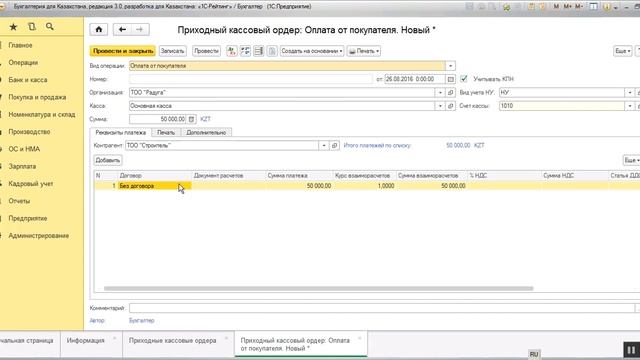This screenshot has height=360, width=640.
Task: Open the Еще menu in the top toolbar
Action: [623, 51]
